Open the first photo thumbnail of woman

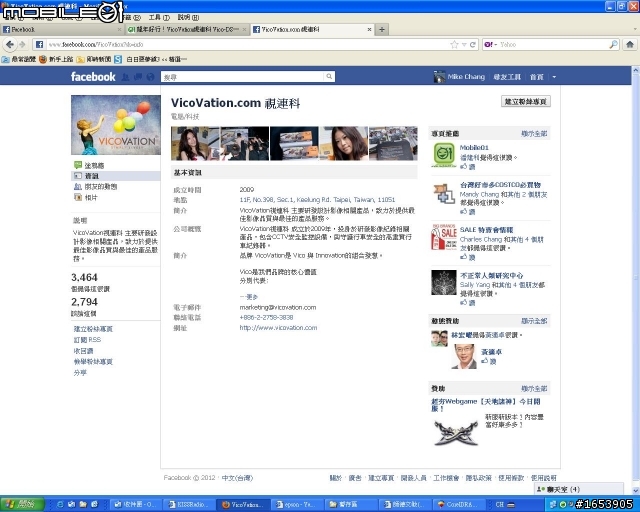(195, 143)
